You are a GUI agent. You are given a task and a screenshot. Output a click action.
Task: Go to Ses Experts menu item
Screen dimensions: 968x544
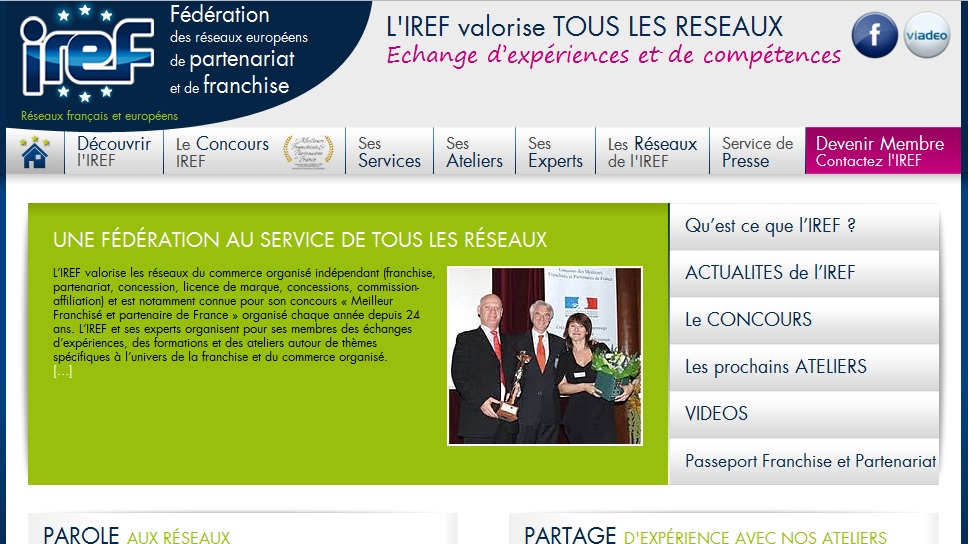tap(555, 152)
